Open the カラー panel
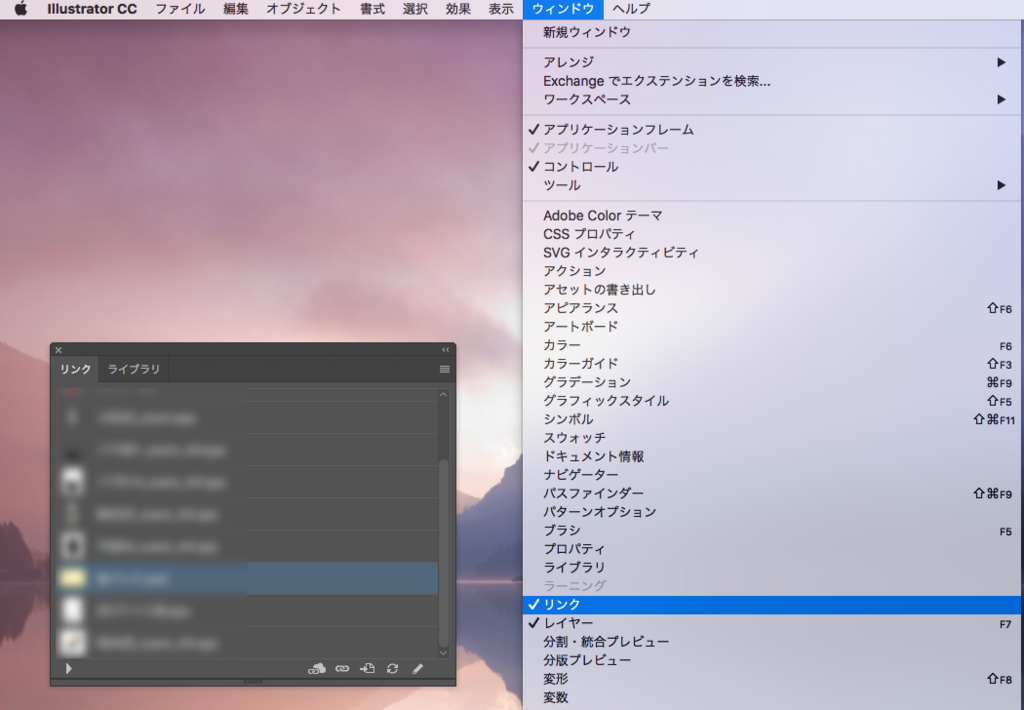Screen dimensions: 1024x710 tap(773, 345)
